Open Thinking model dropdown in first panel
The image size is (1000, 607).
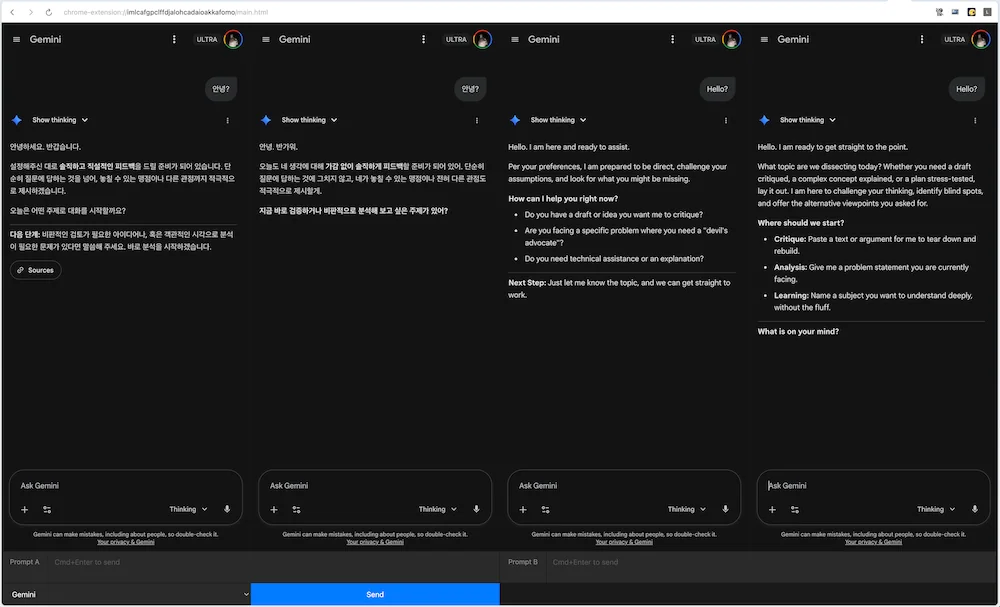point(188,509)
